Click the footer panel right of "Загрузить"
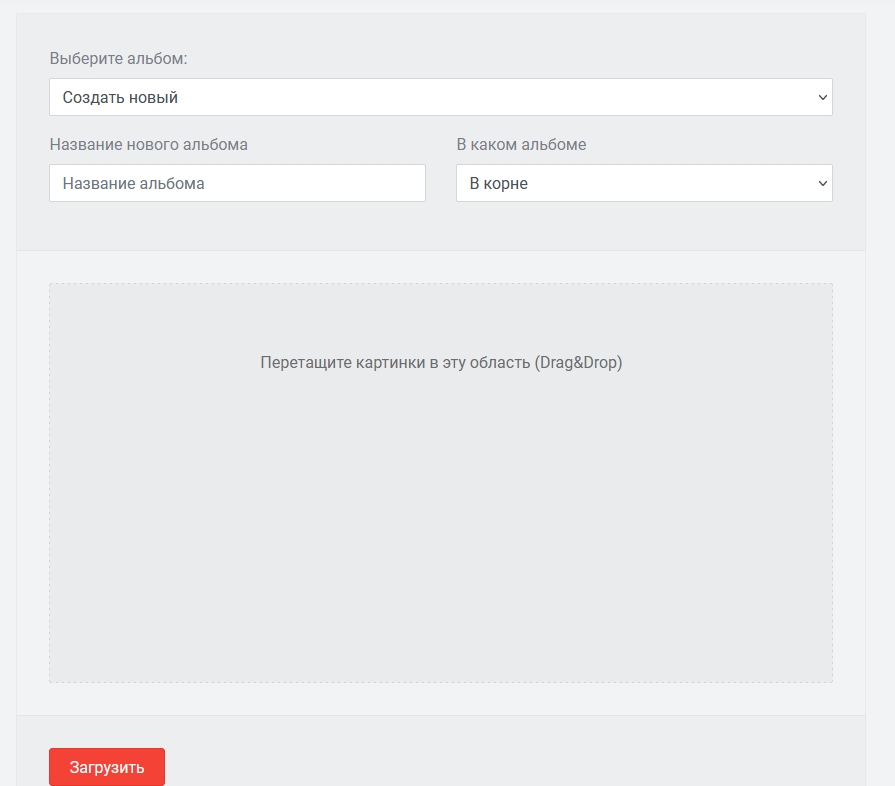Screen dimensions: 895x786 (x=500, y=760)
